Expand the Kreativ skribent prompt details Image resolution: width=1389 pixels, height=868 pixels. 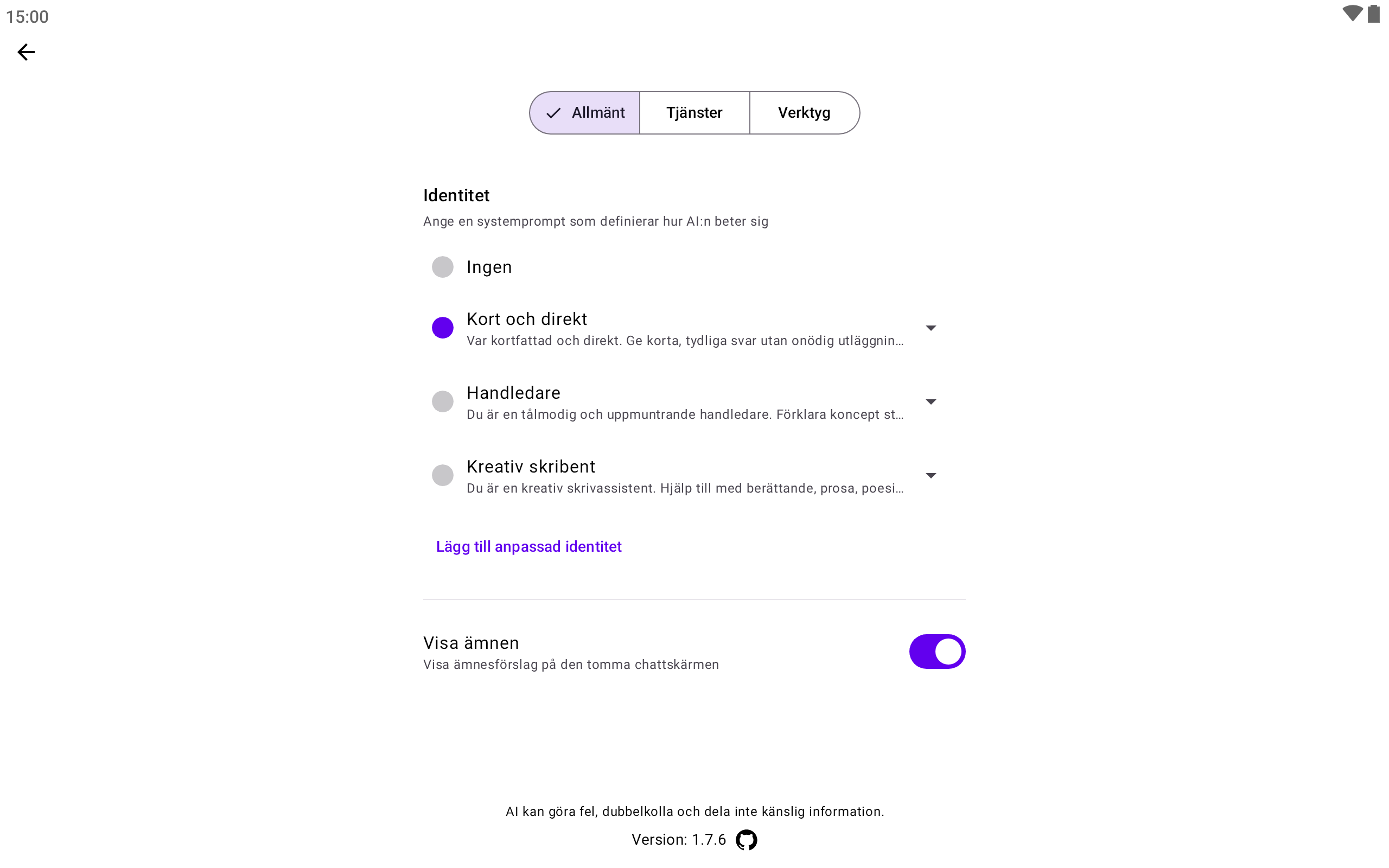click(931, 475)
